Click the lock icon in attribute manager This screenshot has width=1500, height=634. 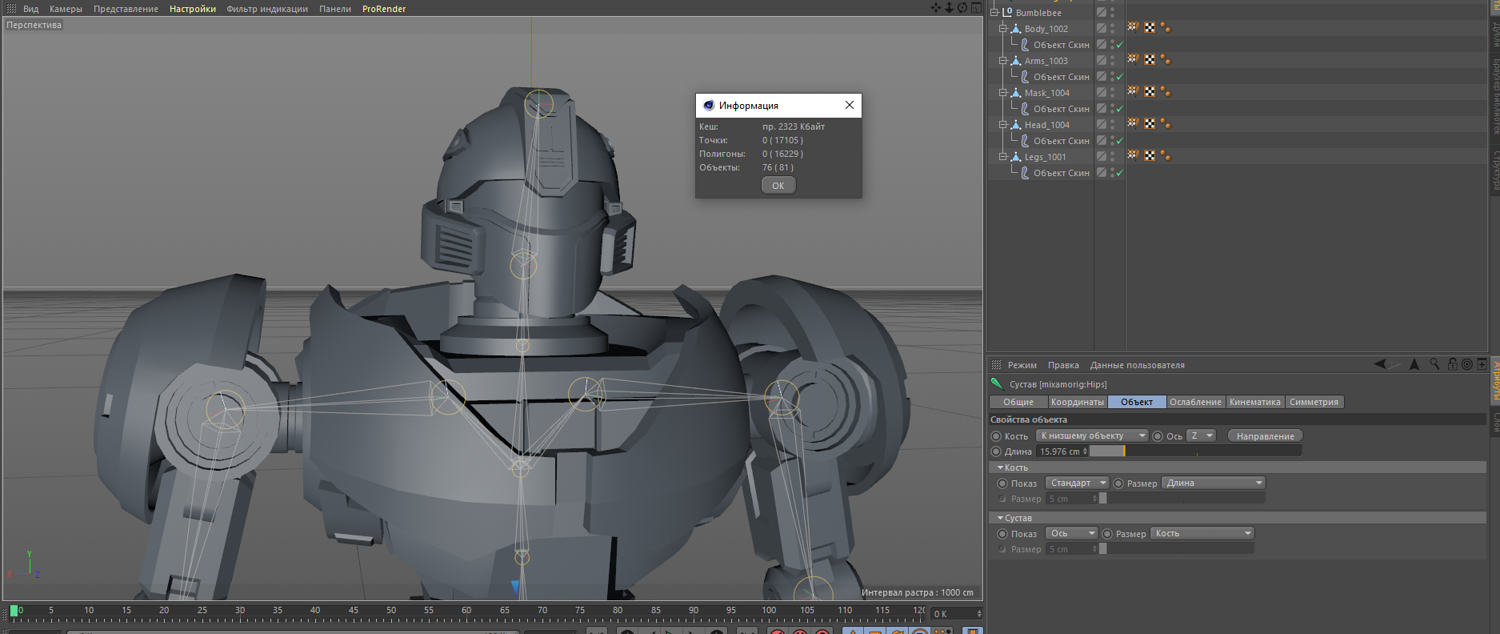point(1452,365)
